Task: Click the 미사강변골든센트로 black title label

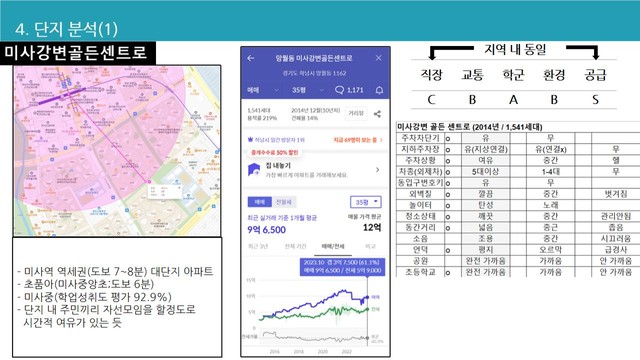Action: coord(78,53)
